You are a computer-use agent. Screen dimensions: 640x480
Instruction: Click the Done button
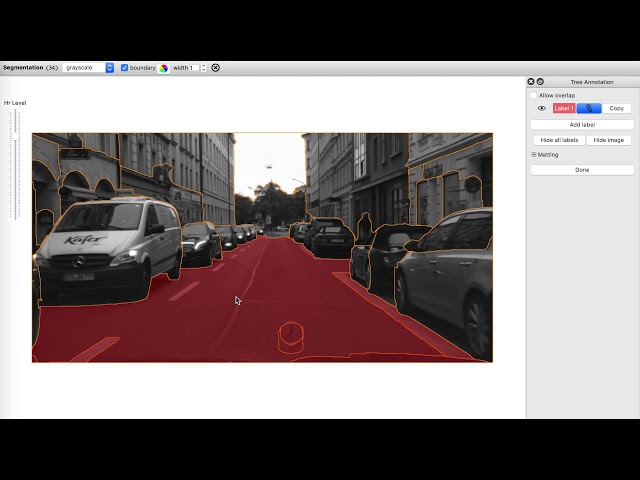click(x=582, y=170)
